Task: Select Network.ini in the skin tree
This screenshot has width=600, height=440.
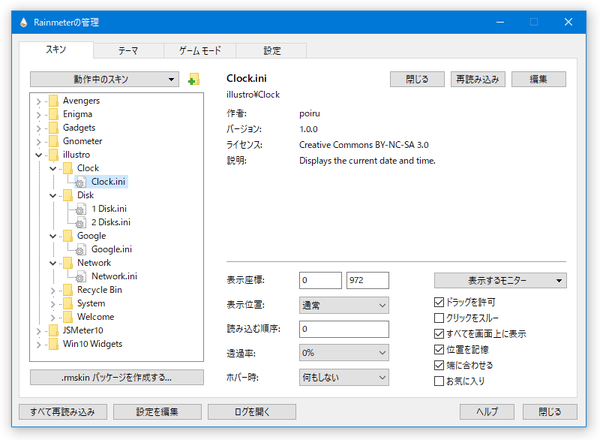Action: [114, 276]
